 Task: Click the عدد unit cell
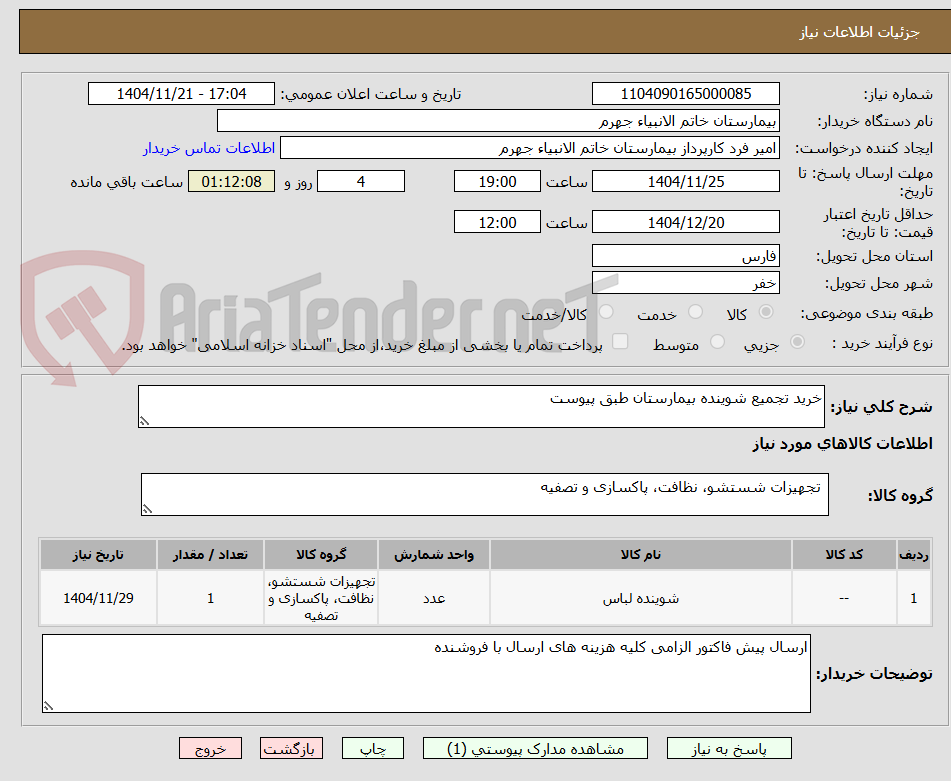(434, 598)
